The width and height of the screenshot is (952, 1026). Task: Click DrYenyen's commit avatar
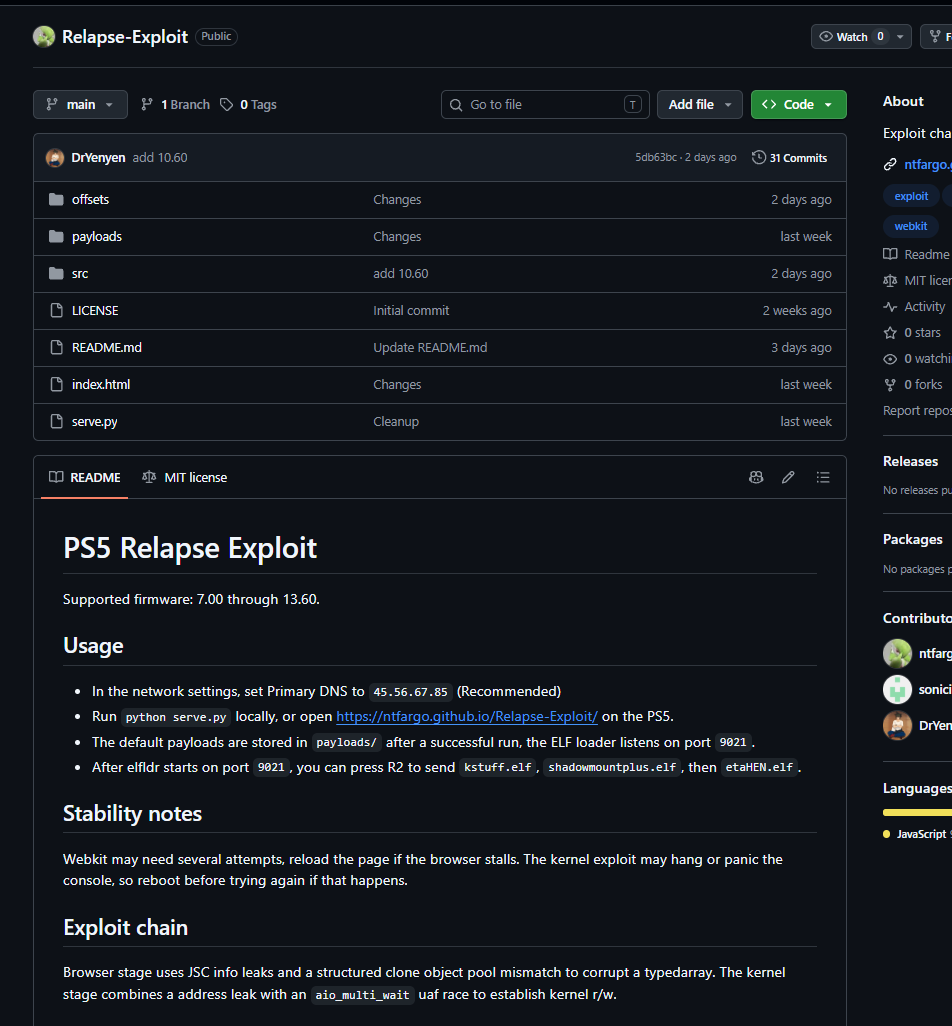click(55, 158)
